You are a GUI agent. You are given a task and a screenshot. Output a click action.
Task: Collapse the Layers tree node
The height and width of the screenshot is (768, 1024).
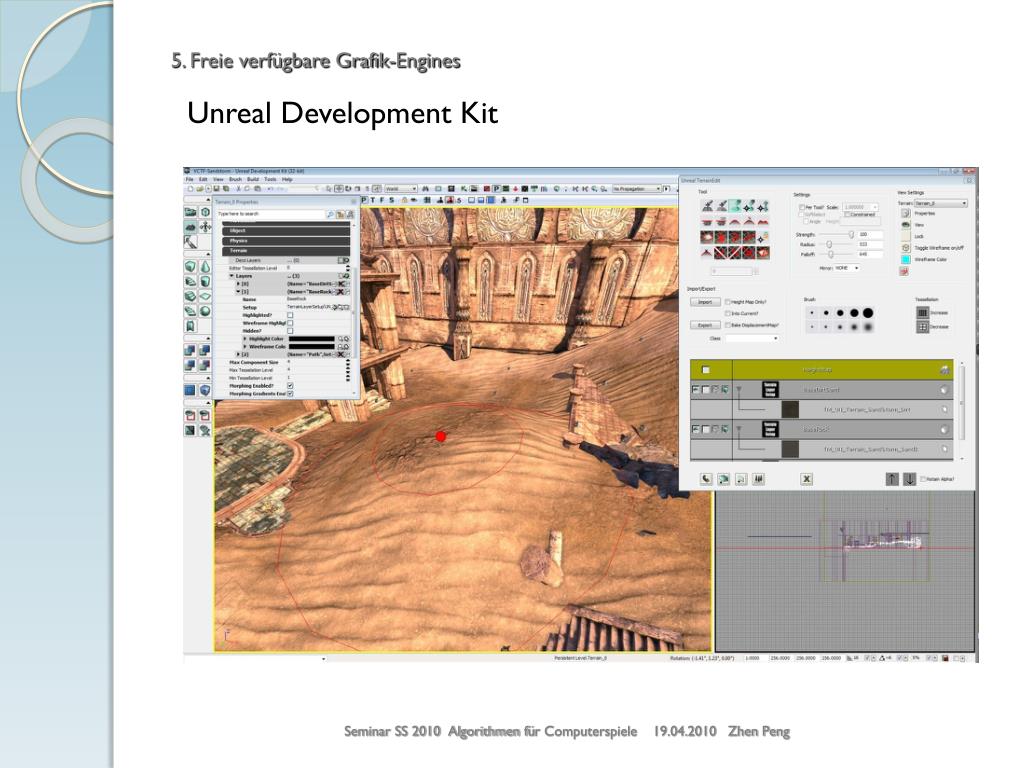point(232,276)
